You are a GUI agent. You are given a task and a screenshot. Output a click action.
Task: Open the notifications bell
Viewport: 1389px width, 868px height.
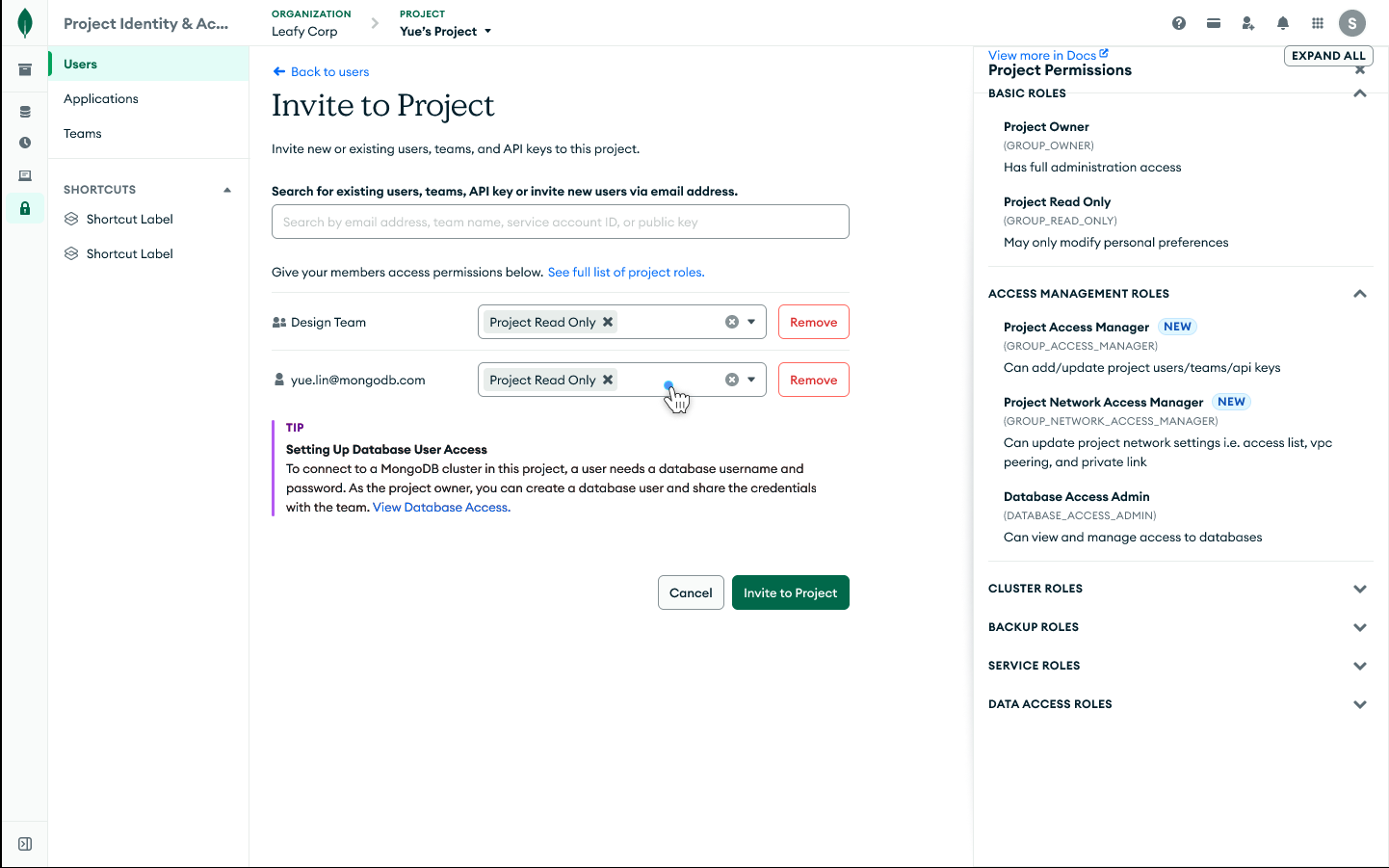(x=1283, y=23)
